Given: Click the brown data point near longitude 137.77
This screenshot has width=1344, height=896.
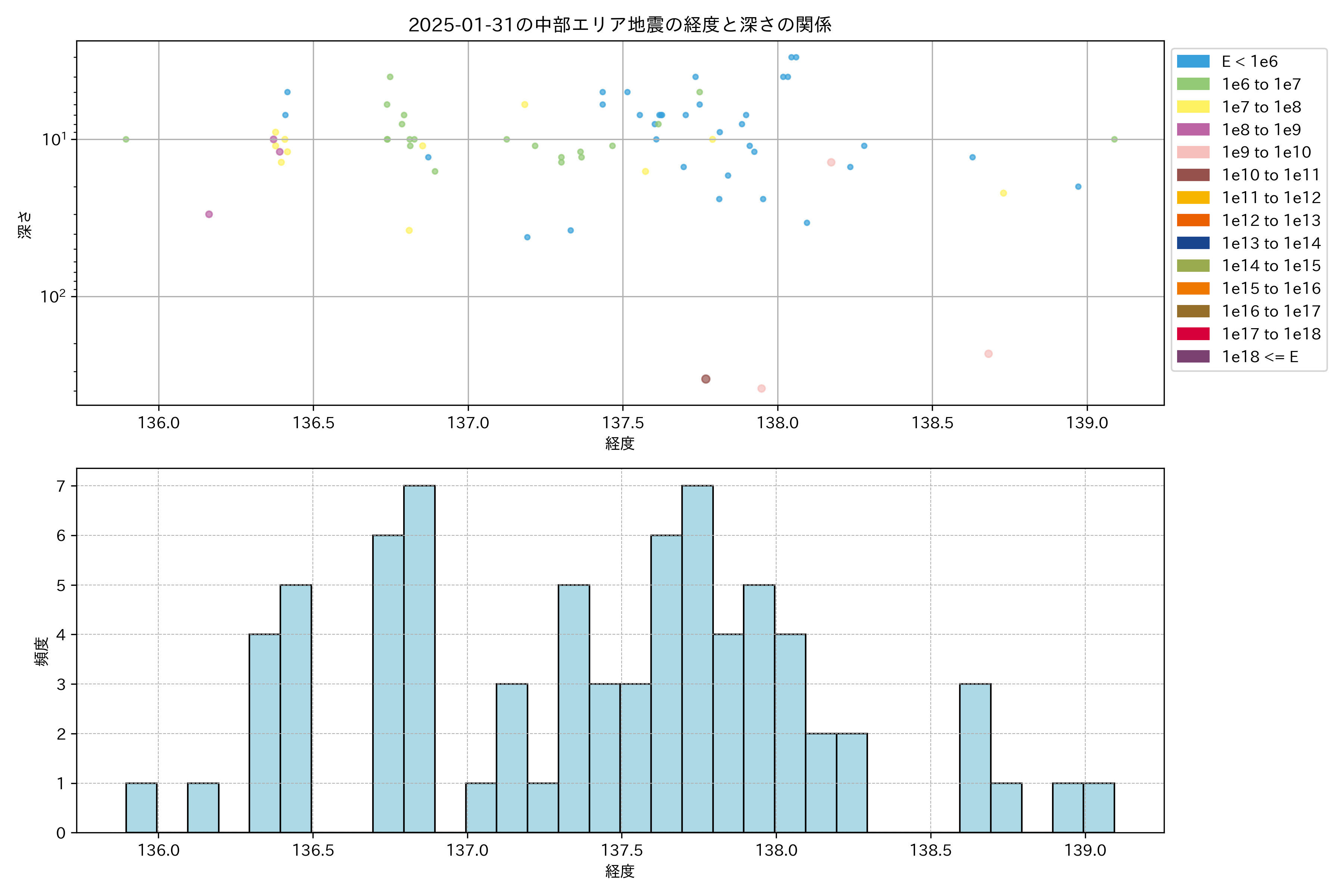Looking at the screenshot, I should pyautogui.click(x=706, y=379).
